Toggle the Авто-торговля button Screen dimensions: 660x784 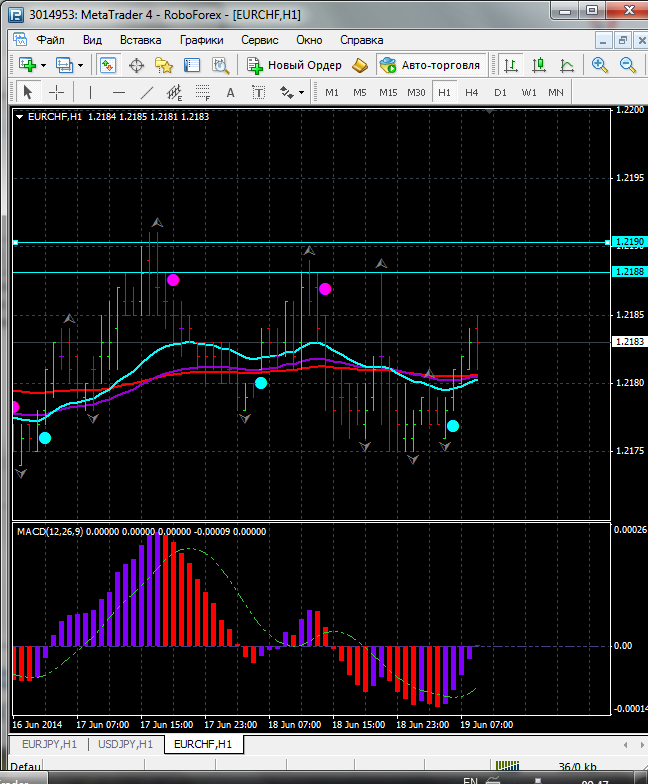point(430,65)
